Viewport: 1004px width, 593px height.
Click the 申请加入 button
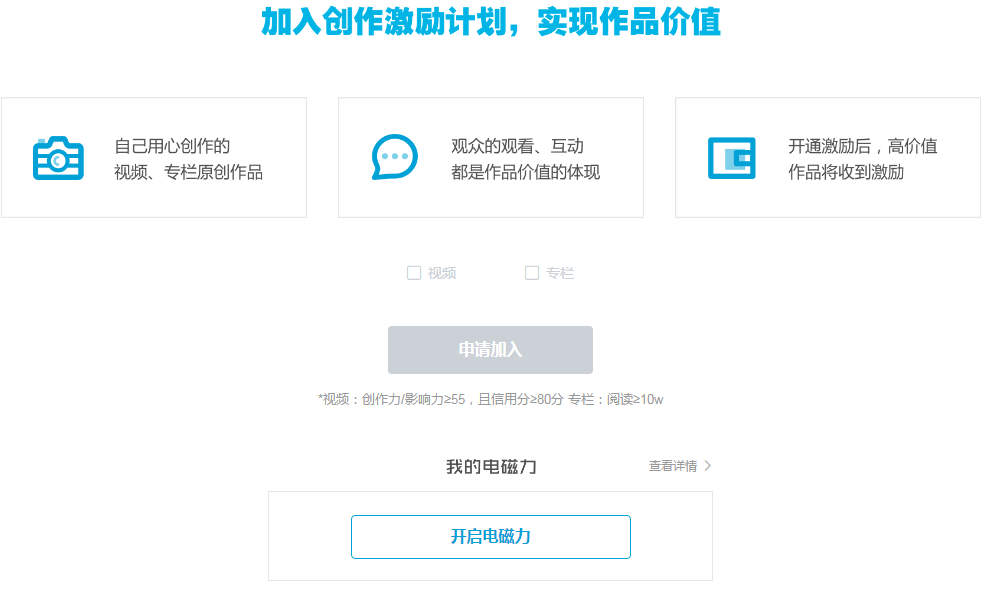pyautogui.click(x=490, y=350)
